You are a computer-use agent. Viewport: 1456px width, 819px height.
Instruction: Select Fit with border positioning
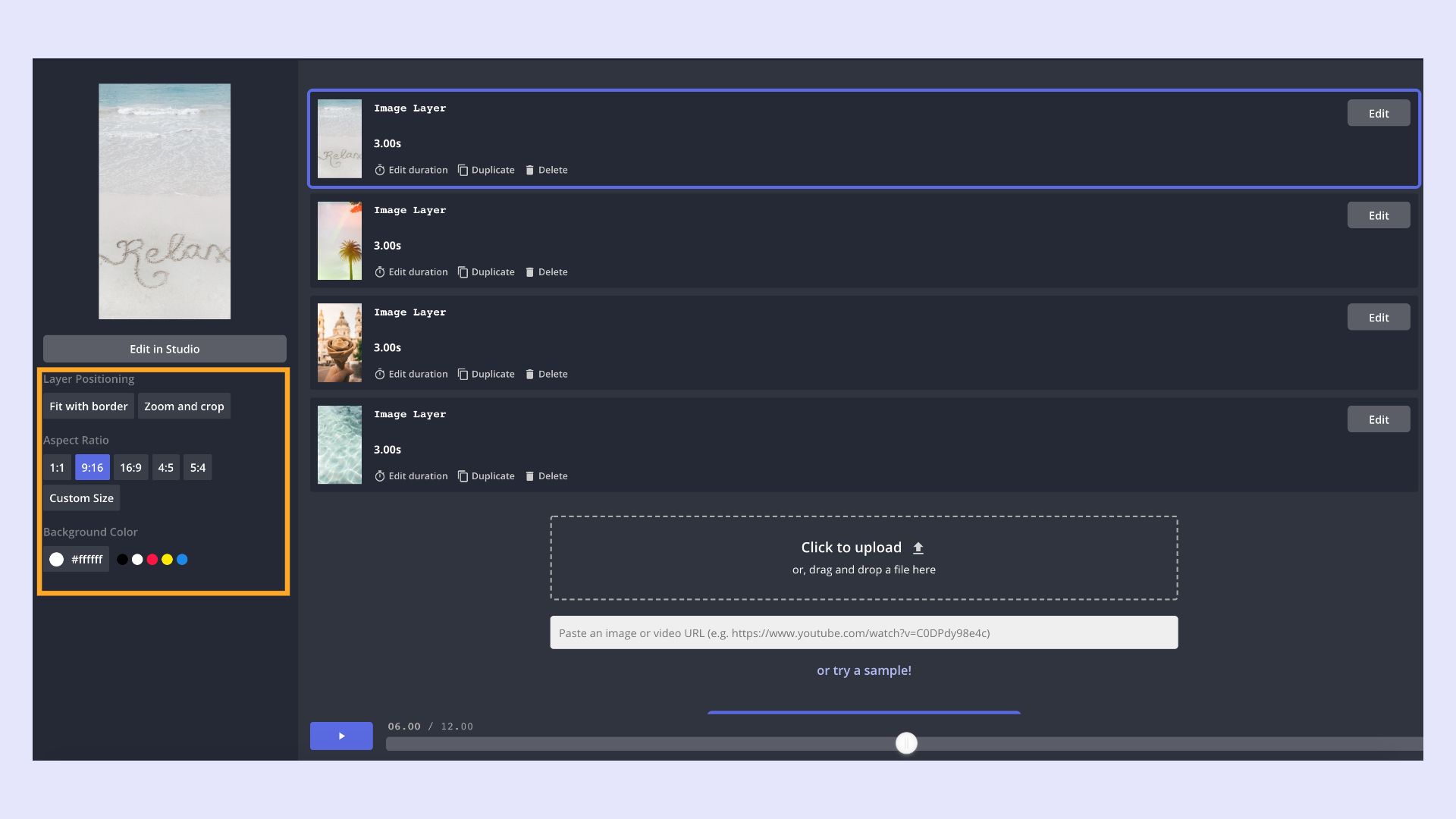click(x=88, y=406)
